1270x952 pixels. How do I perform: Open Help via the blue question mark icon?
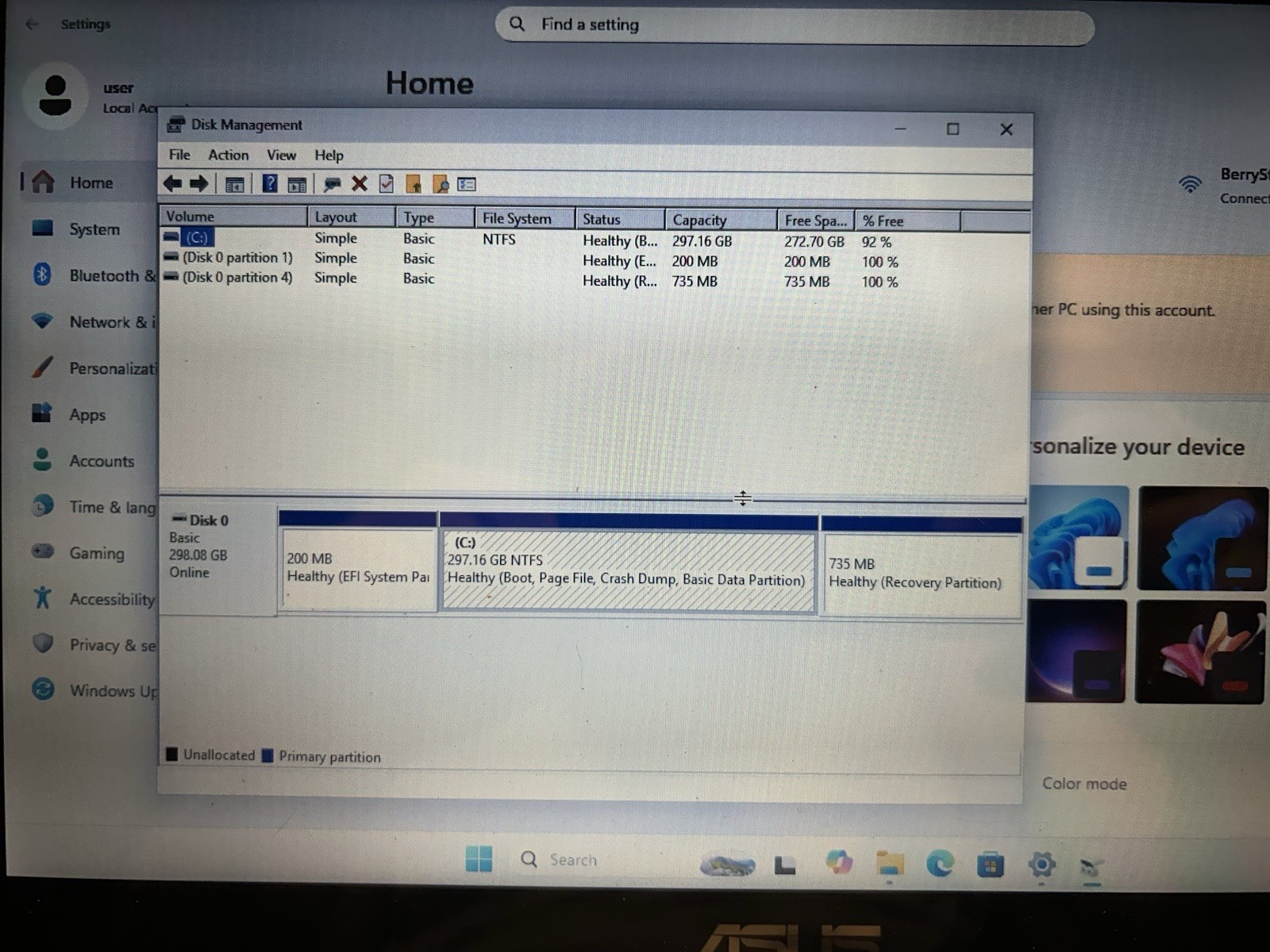click(270, 184)
